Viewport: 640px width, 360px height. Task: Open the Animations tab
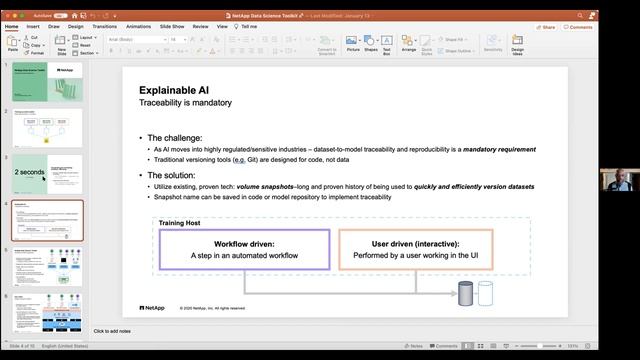tap(138, 27)
